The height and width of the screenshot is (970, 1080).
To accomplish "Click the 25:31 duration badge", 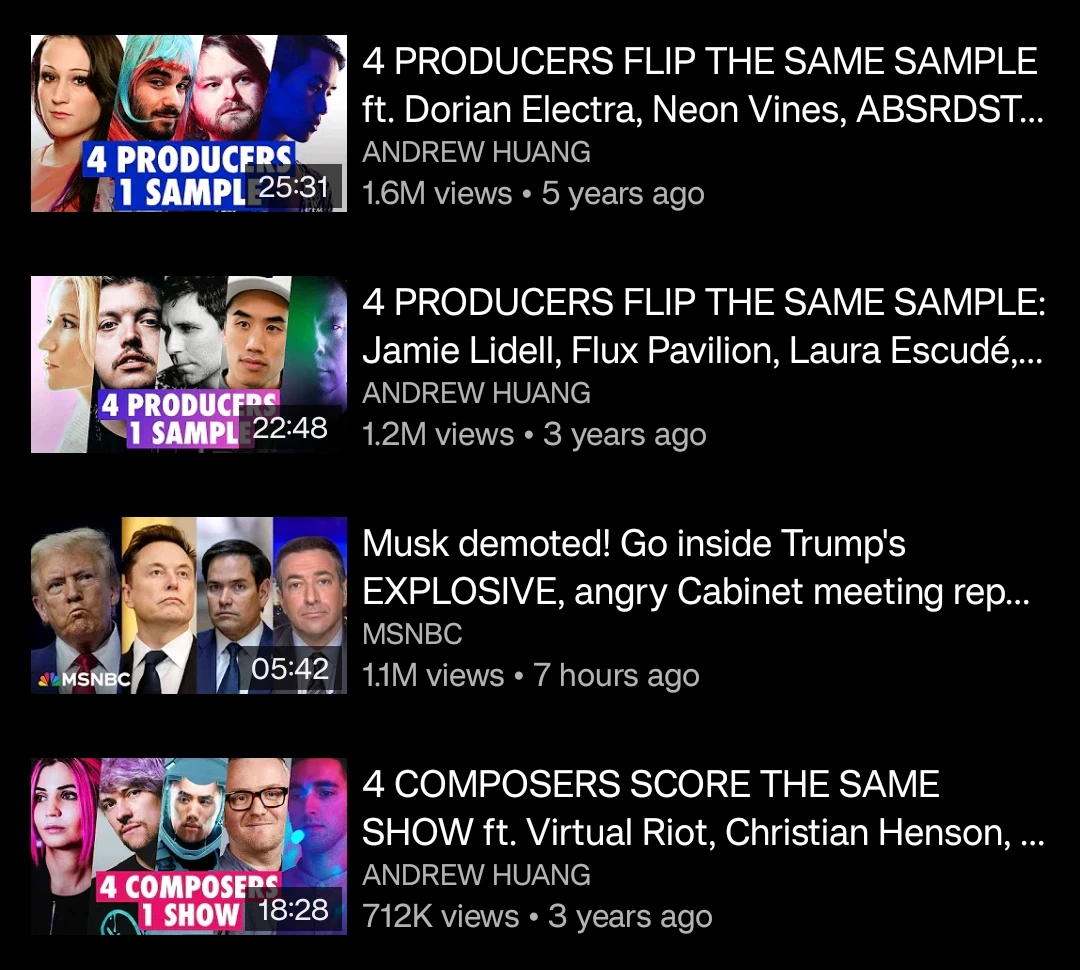I will 293,187.
